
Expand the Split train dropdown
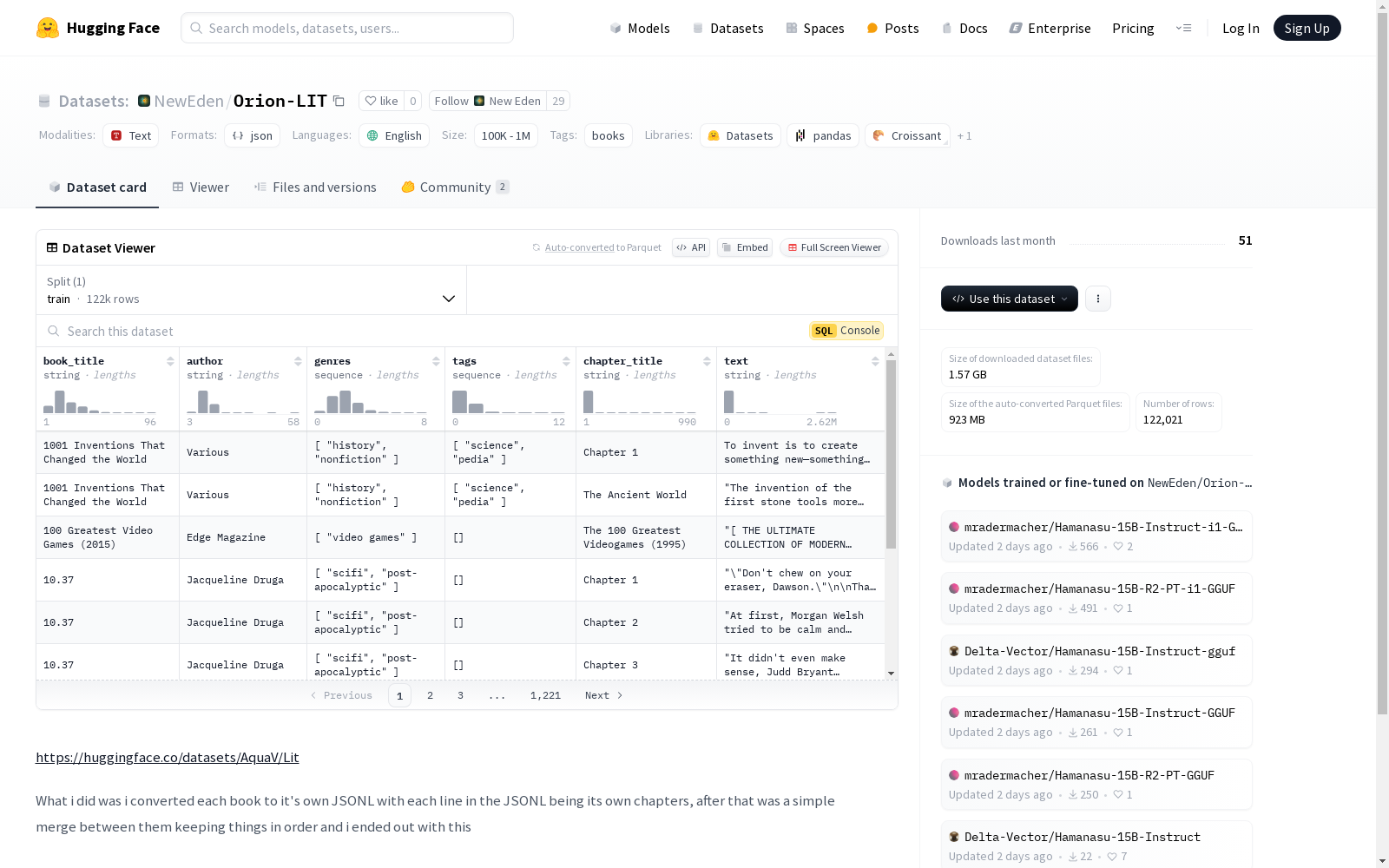click(252, 290)
